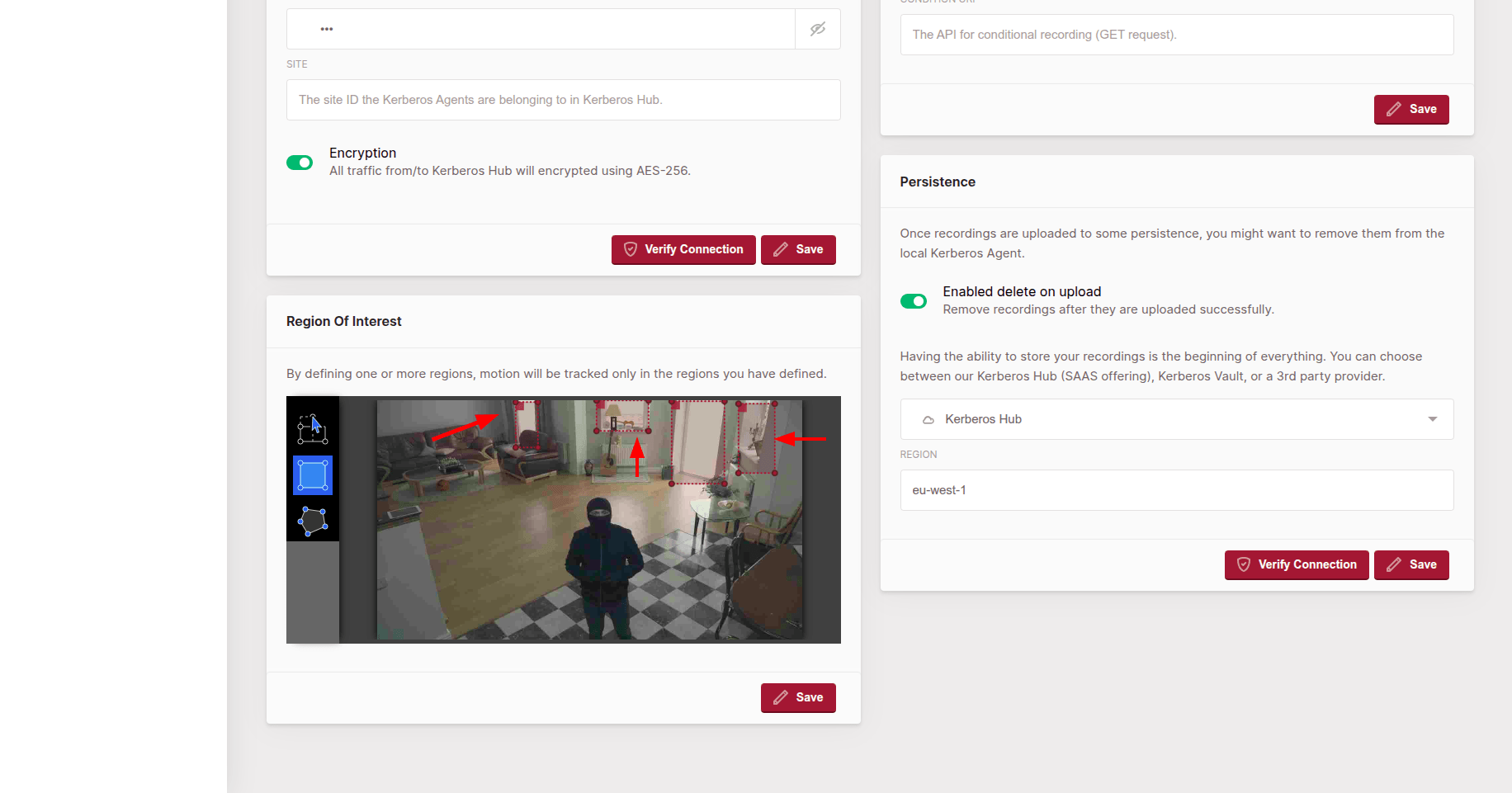Open the Kerberos Hub persistence dropdown
This screenshot has width=1512, height=793.
point(1177,419)
